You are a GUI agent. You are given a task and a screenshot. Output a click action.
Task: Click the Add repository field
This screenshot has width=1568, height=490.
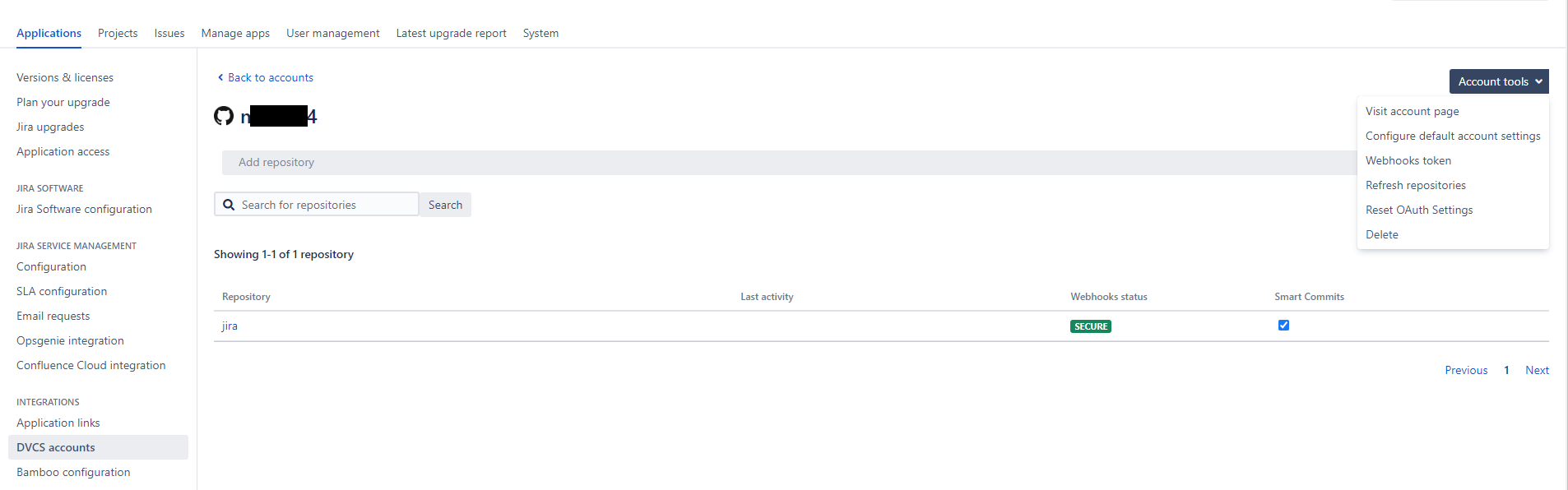pos(789,163)
